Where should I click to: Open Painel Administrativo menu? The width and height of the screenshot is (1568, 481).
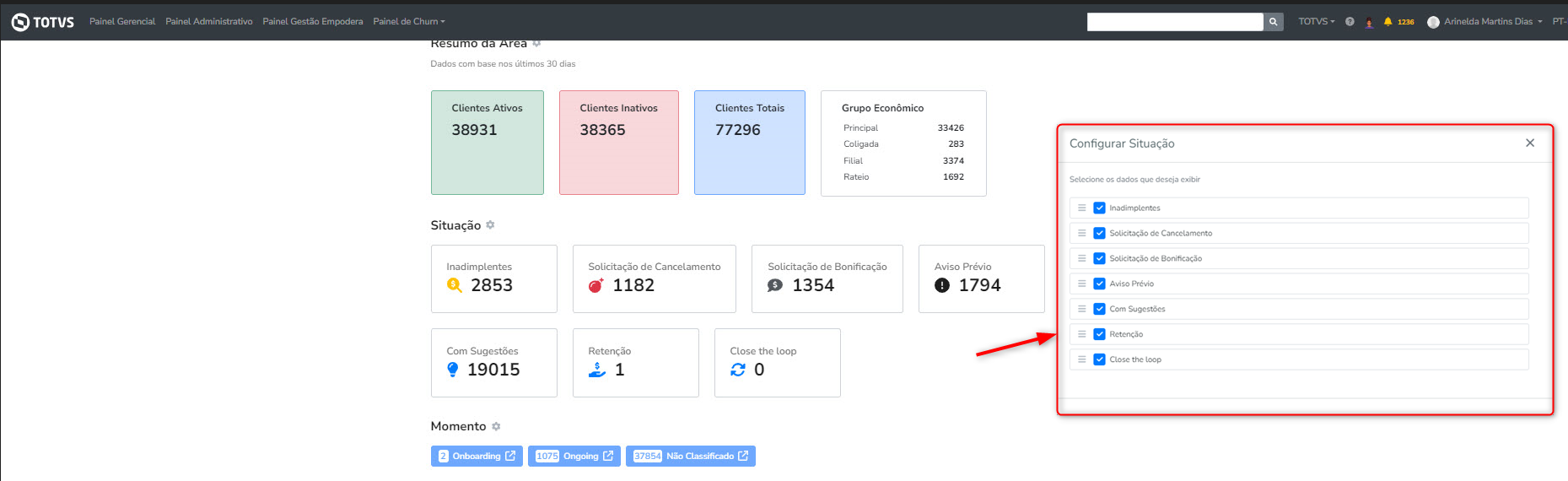click(x=209, y=22)
